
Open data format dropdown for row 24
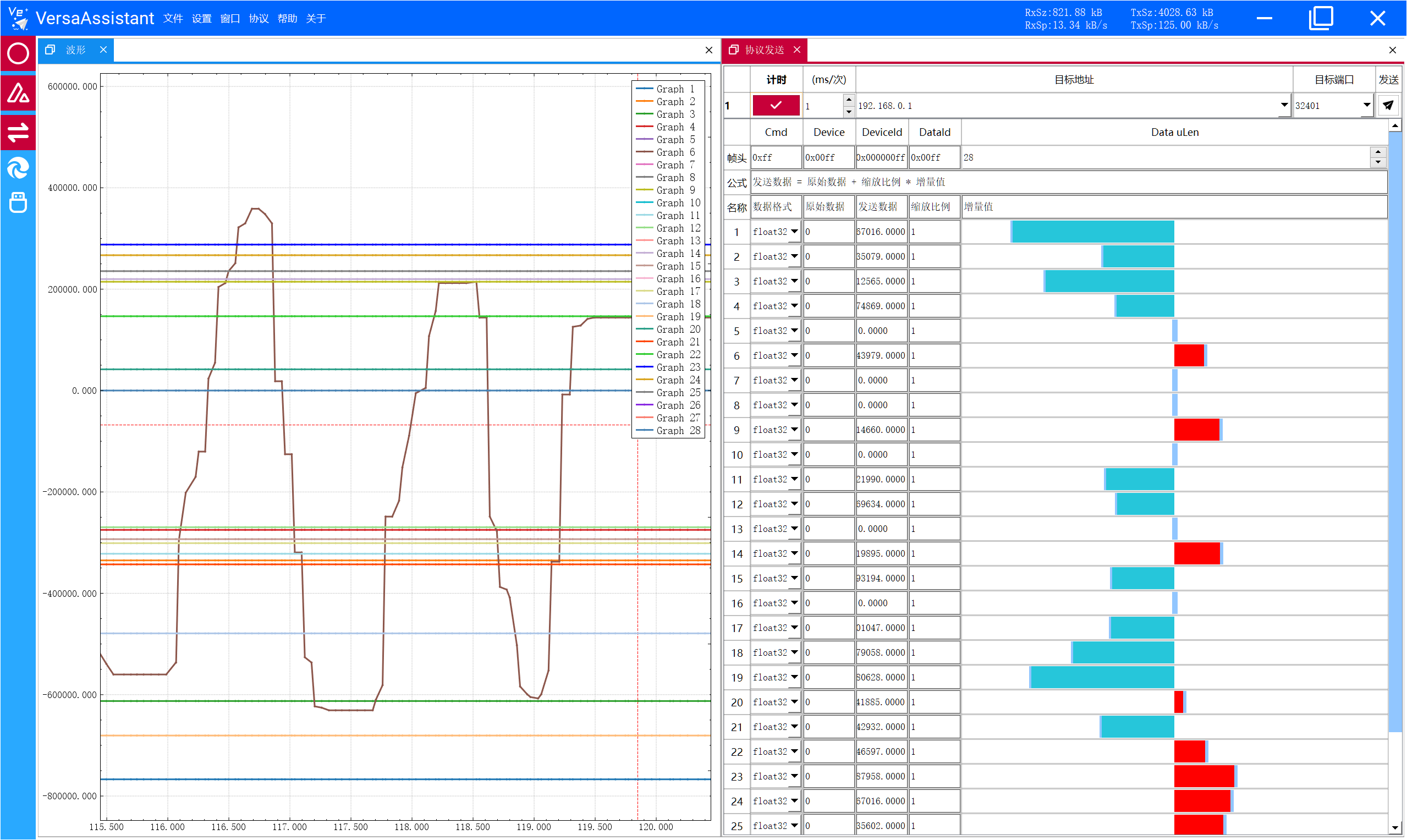(795, 801)
